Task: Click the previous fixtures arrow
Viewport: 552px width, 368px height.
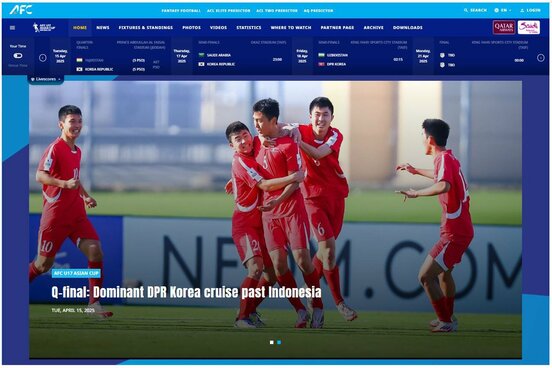Action: [x=43, y=58]
